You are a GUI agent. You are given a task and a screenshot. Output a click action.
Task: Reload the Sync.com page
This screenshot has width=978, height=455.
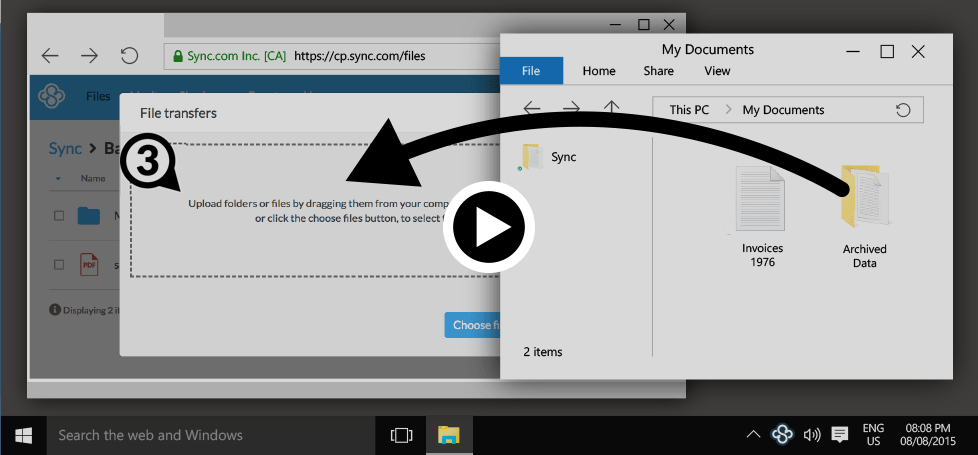point(129,56)
